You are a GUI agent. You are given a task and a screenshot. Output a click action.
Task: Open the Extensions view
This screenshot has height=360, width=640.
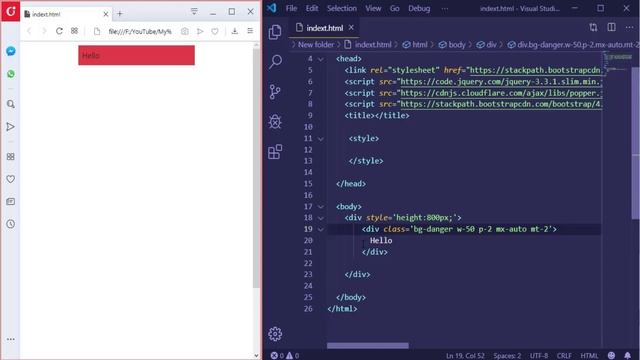coord(275,151)
